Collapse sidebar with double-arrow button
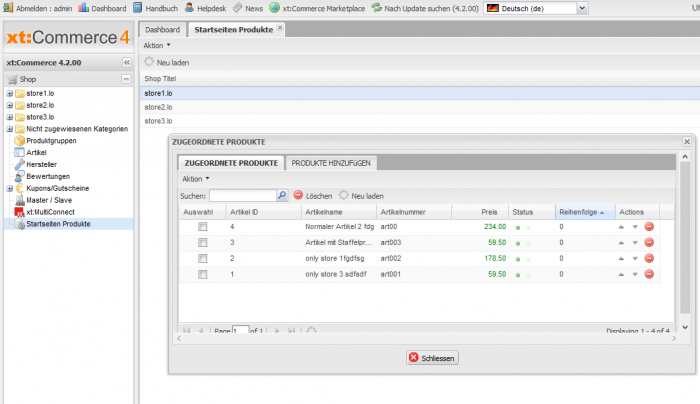700x404 pixels. tap(127, 62)
